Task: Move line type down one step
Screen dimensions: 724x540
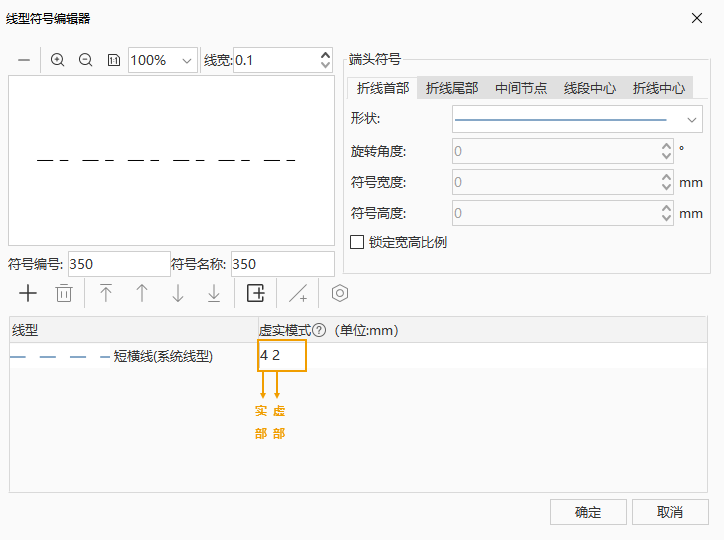Action: coord(178,293)
